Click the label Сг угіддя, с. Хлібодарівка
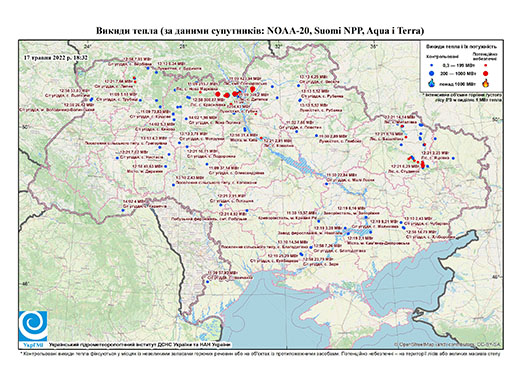Screen dimensions: 520x368 (x=431, y=237)
